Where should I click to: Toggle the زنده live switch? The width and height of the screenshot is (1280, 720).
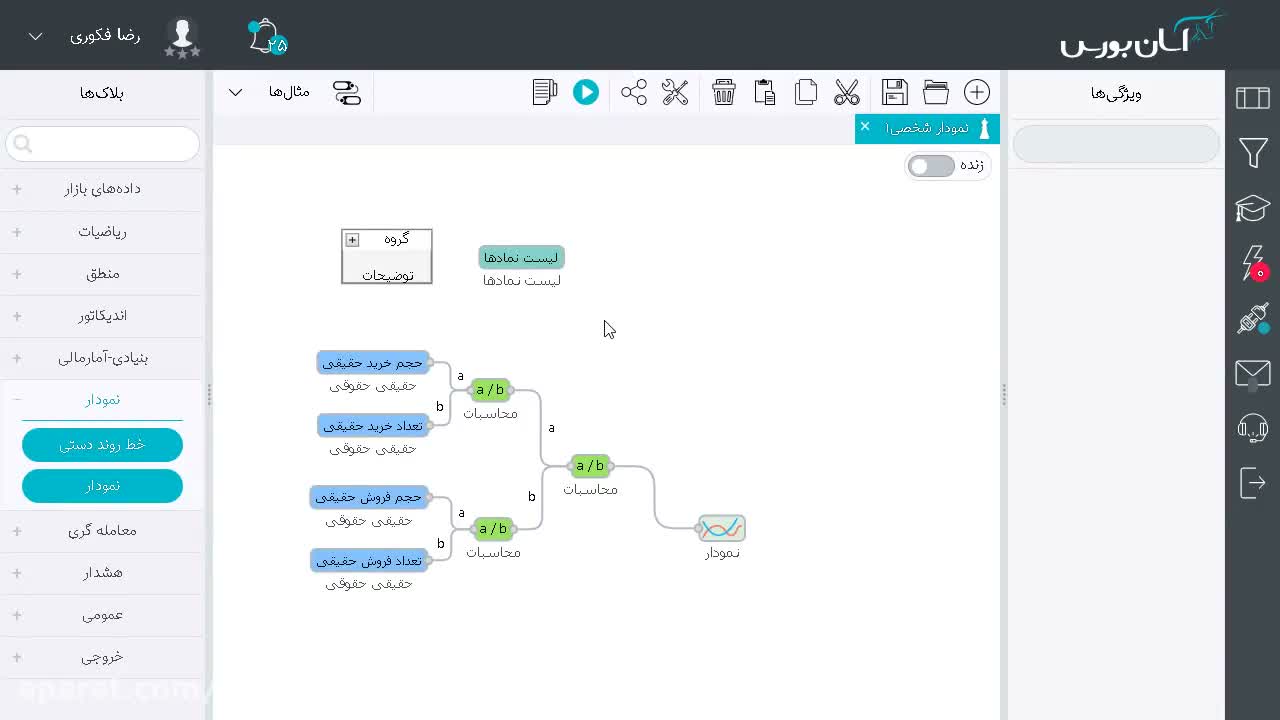tap(931, 166)
